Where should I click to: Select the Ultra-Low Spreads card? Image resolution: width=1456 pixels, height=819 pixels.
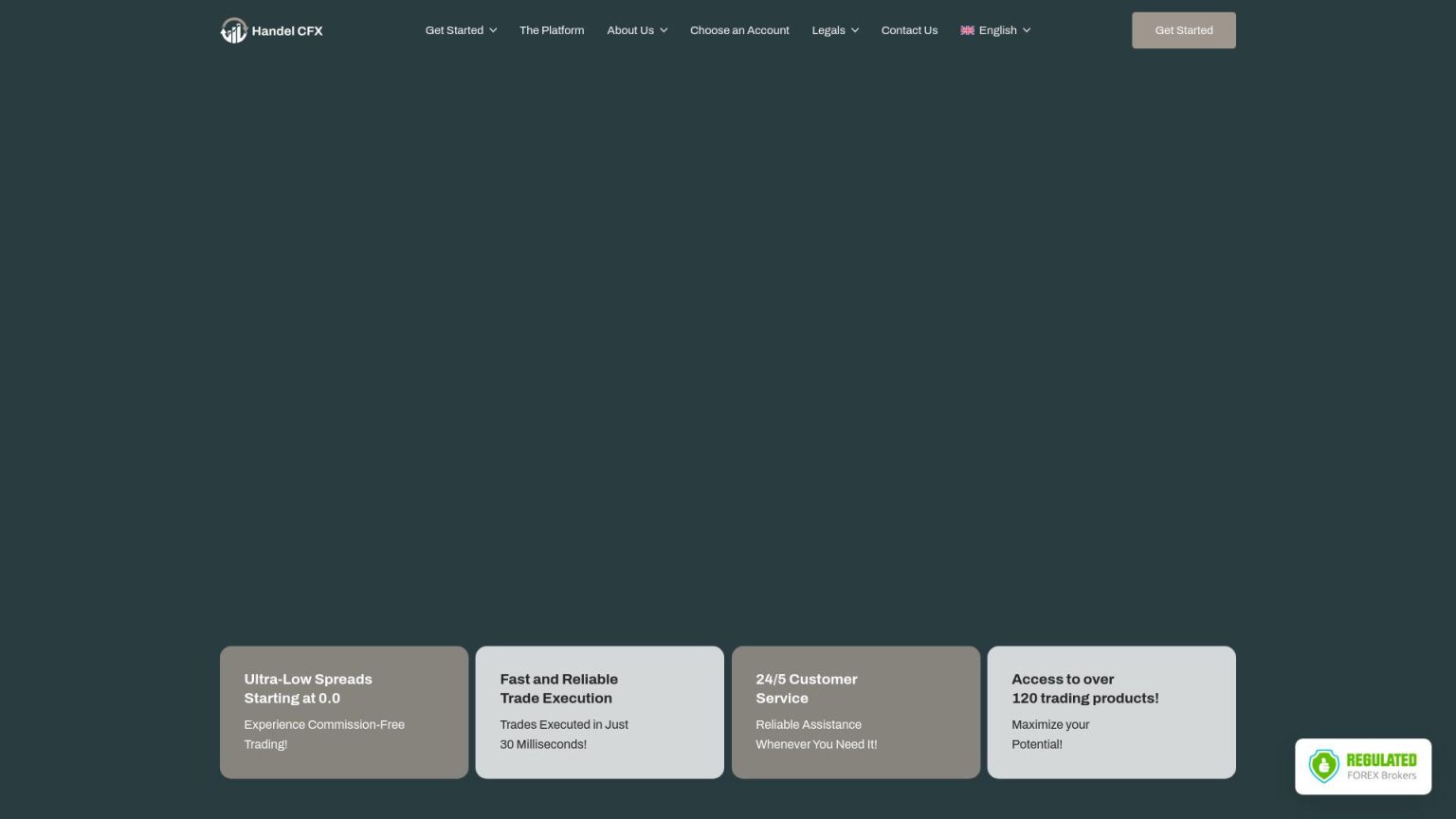(344, 712)
